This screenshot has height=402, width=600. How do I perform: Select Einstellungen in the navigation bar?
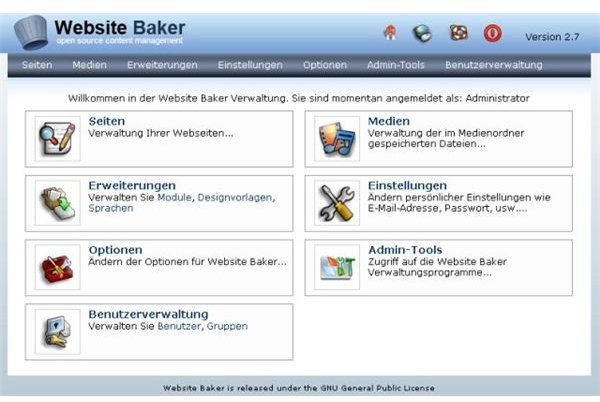click(250, 65)
